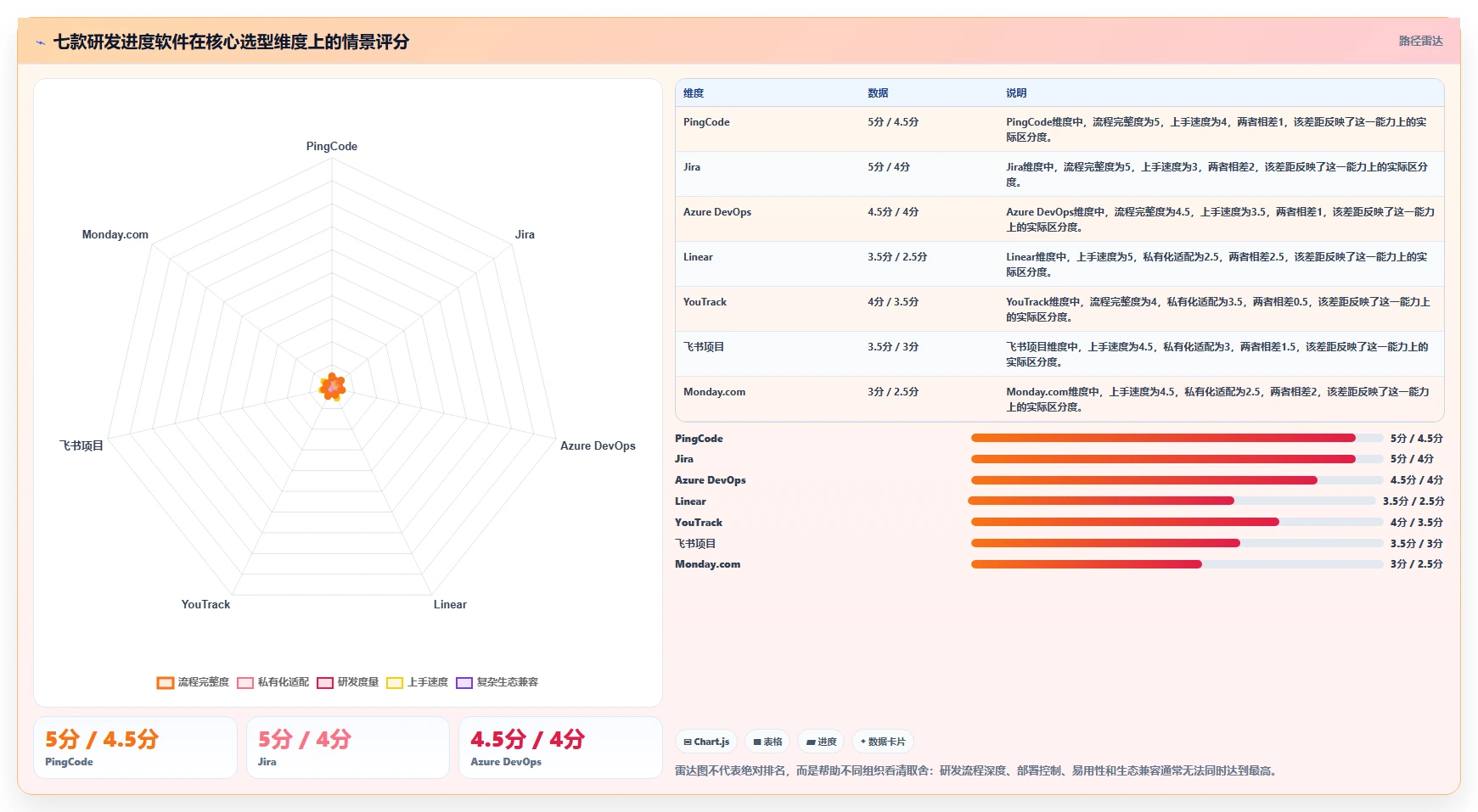The height and width of the screenshot is (812, 1478).
Task: Click the Monday.com progress bar
Action: [1177, 564]
